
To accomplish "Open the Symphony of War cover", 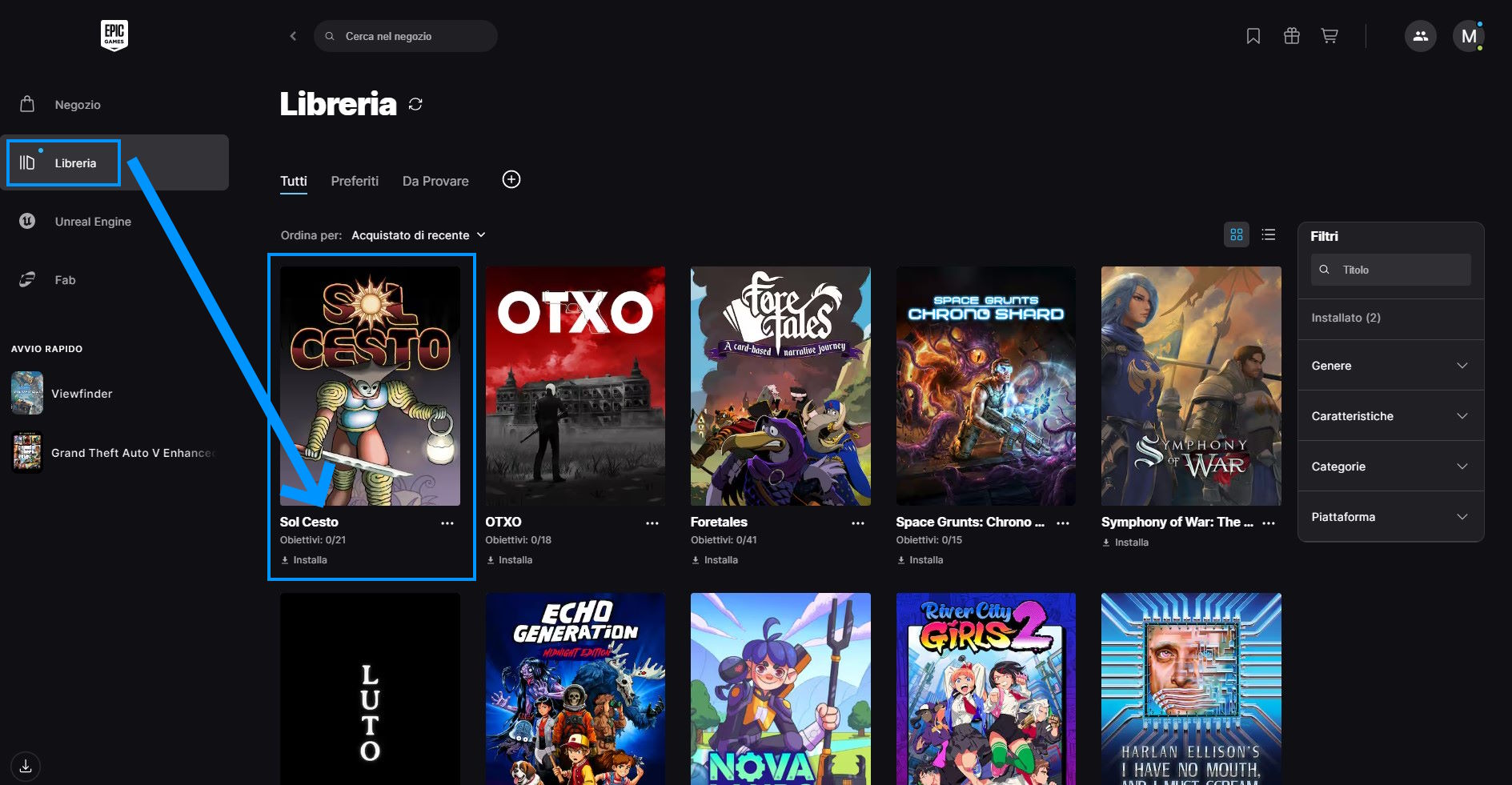I will point(1191,386).
